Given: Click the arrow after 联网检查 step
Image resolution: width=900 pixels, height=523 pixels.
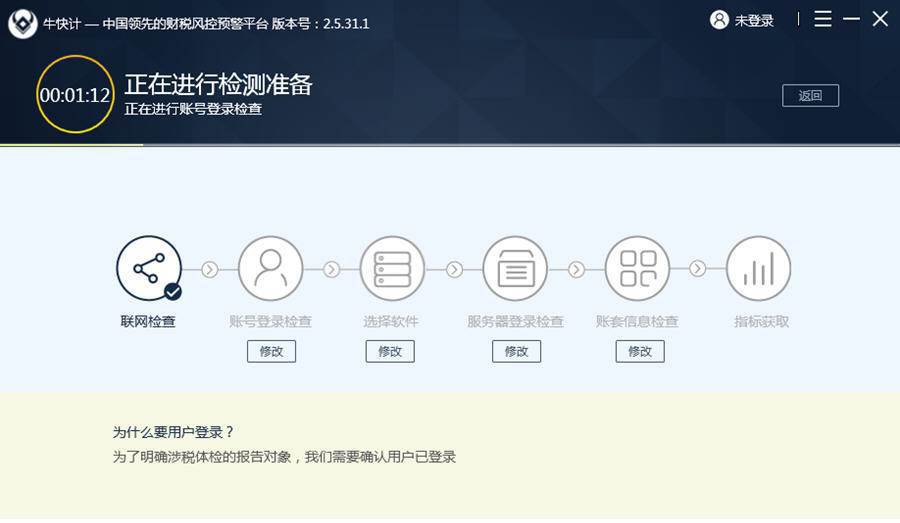Looking at the screenshot, I should pyautogui.click(x=210, y=269).
